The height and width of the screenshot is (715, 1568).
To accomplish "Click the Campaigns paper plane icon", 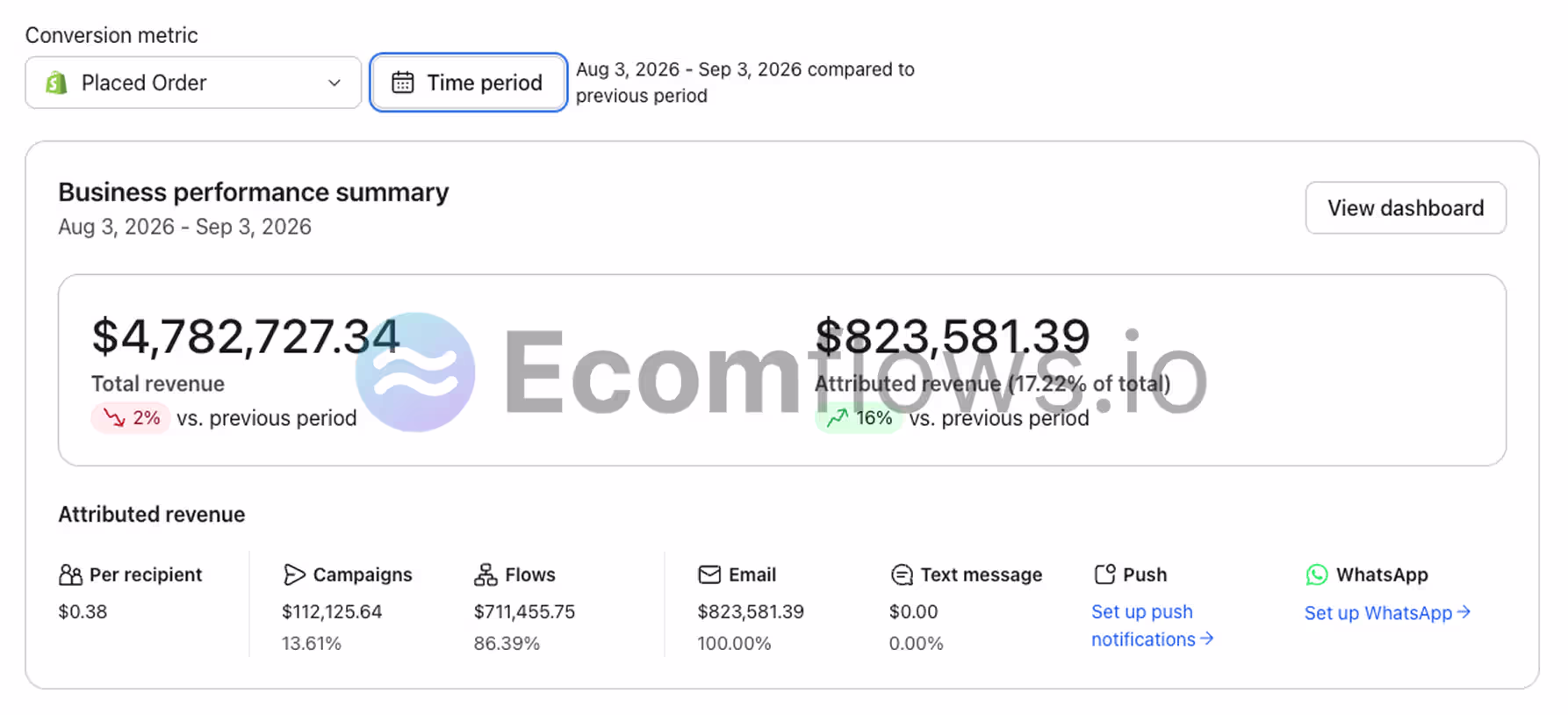I will [294, 574].
